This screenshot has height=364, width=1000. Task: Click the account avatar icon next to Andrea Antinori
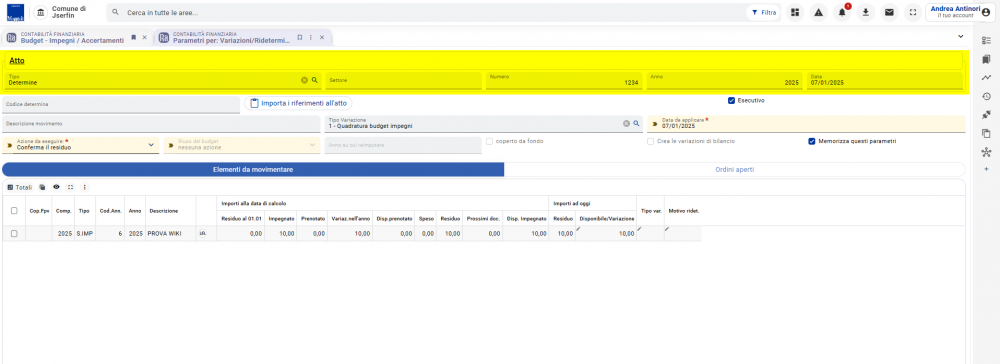click(986, 12)
